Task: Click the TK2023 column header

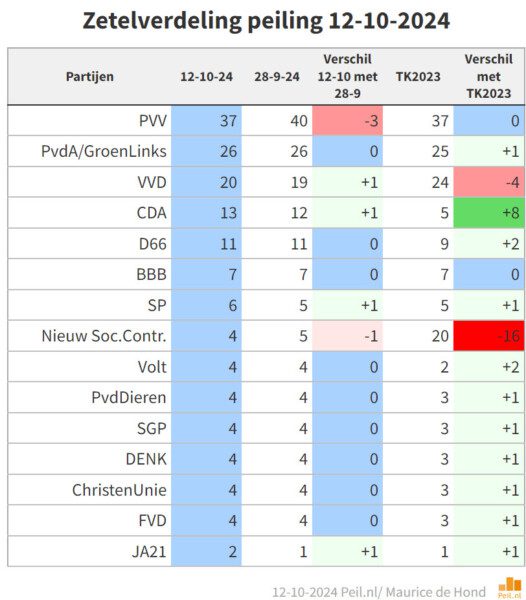Action: (x=418, y=77)
